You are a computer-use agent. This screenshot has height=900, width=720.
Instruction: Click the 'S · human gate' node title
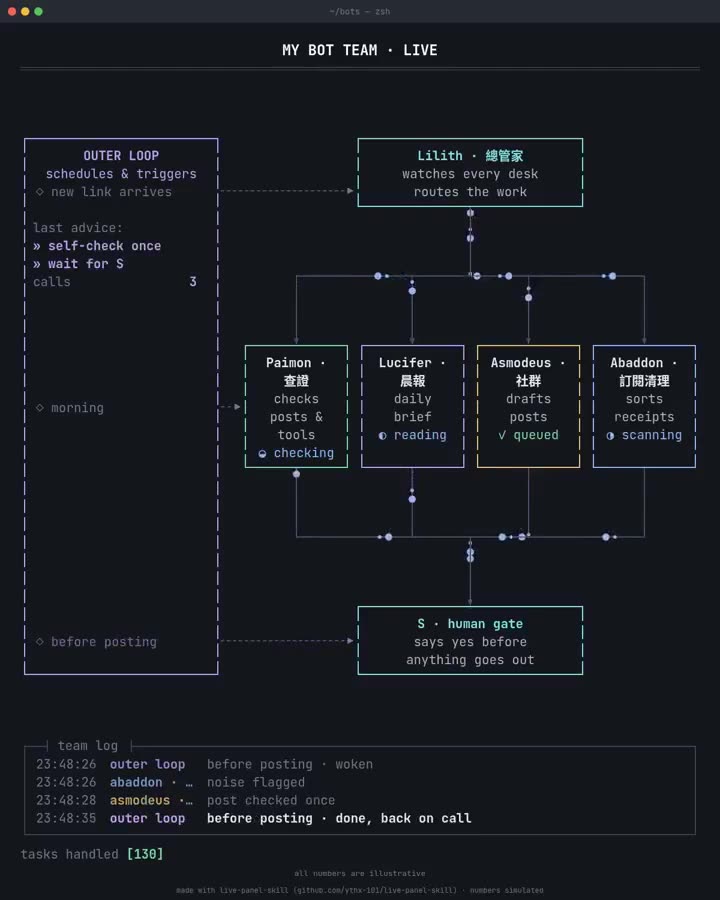[x=470, y=624]
